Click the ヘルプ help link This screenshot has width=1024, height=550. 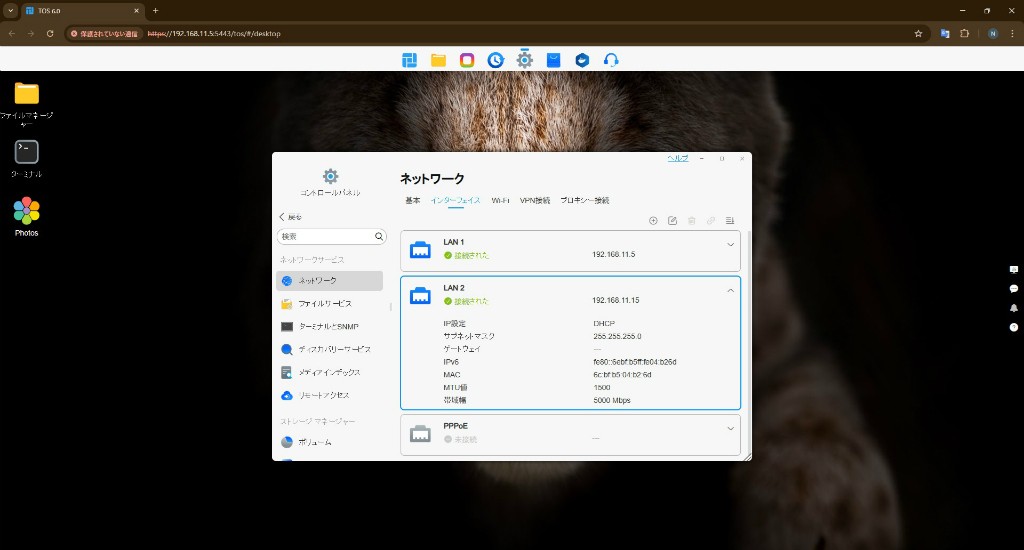[677, 159]
